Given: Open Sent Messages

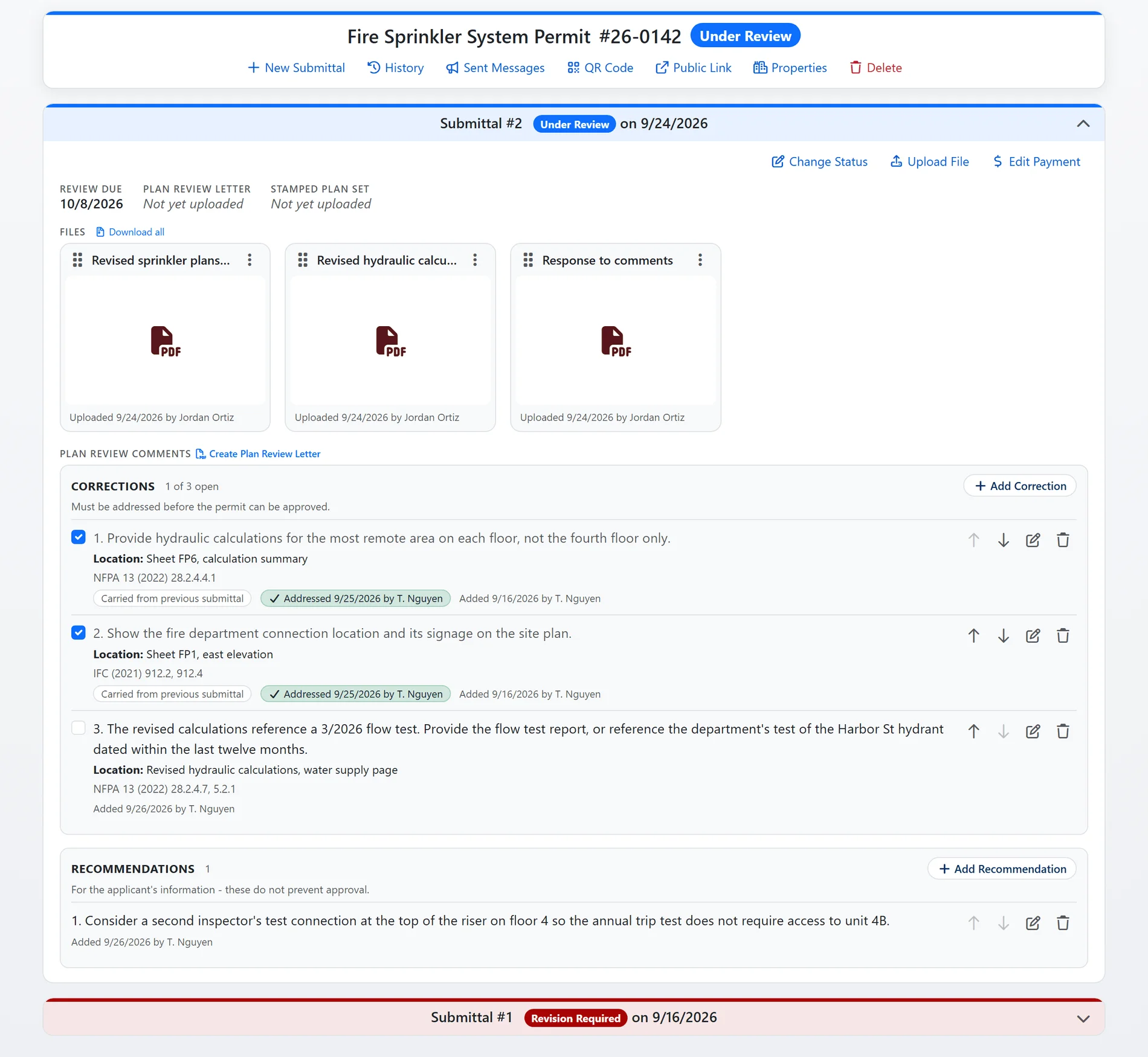Looking at the screenshot, I should click(x=495, y=68).
